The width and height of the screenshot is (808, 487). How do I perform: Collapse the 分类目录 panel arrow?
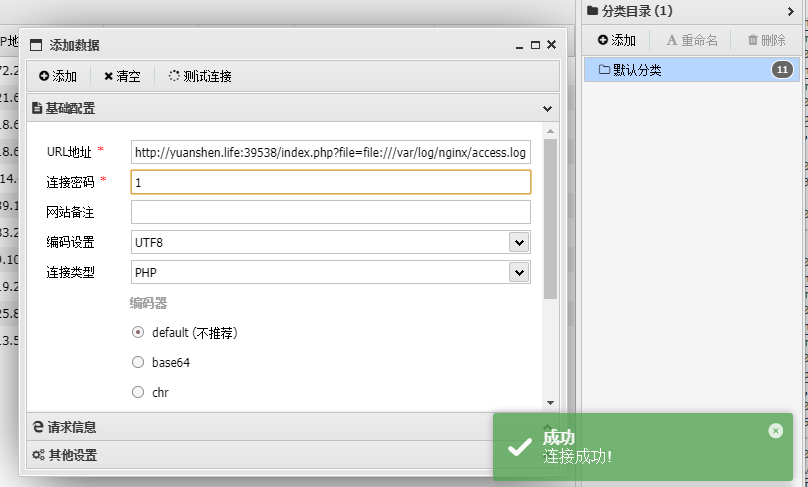790,11
